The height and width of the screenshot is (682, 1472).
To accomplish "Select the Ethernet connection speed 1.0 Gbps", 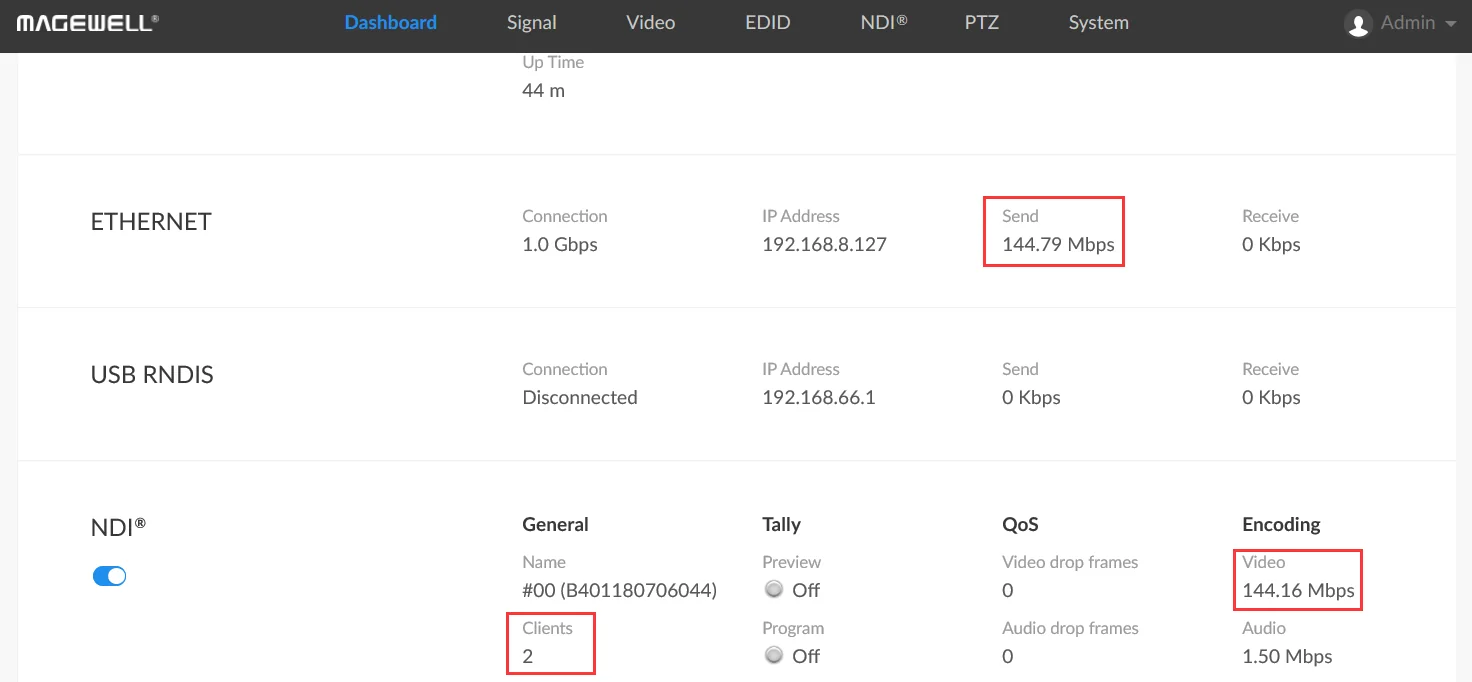I will (560, 245).
